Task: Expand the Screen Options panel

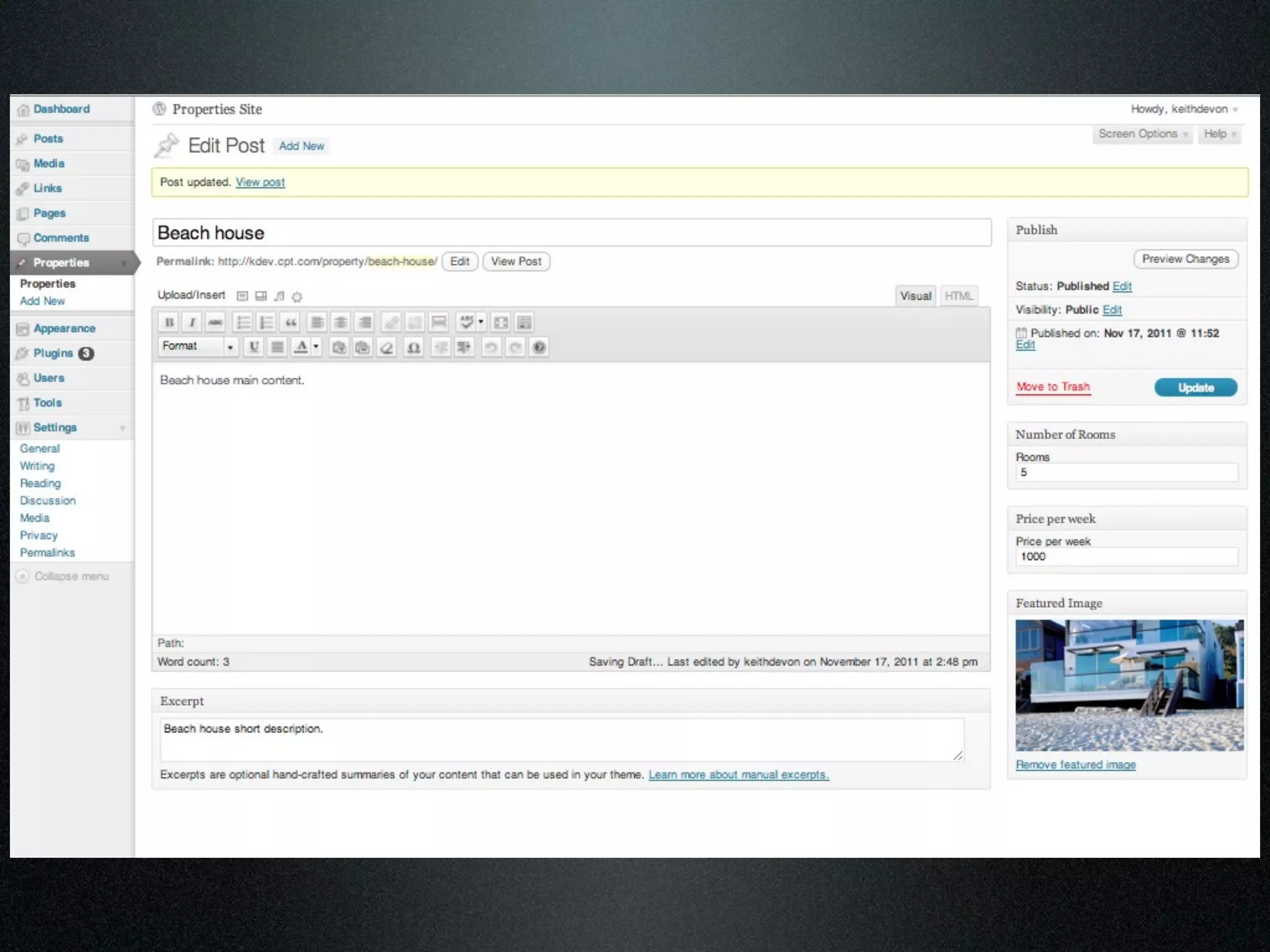Action: 1142,134
